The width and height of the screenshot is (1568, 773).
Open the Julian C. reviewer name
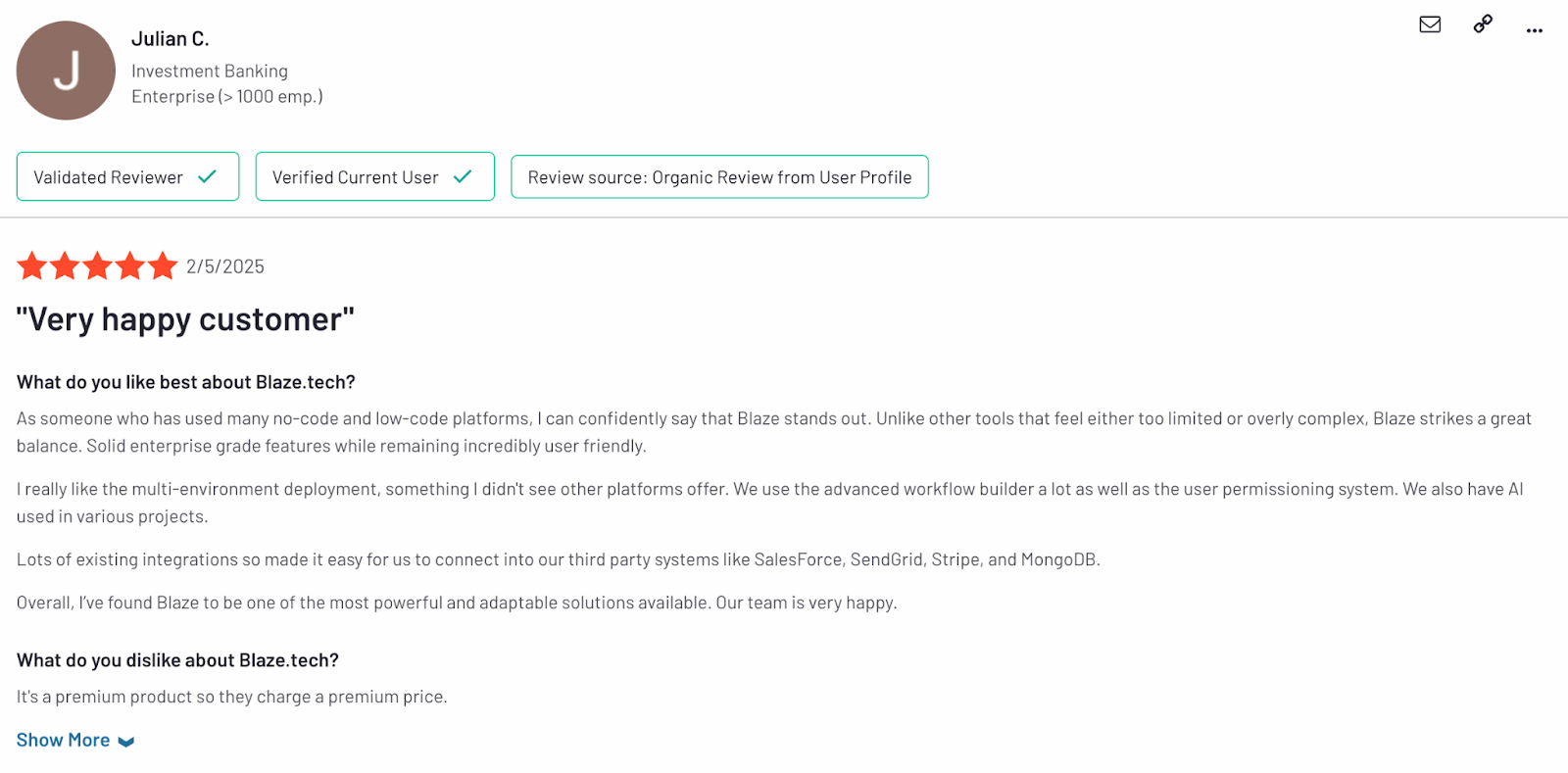tap(171, 39)
